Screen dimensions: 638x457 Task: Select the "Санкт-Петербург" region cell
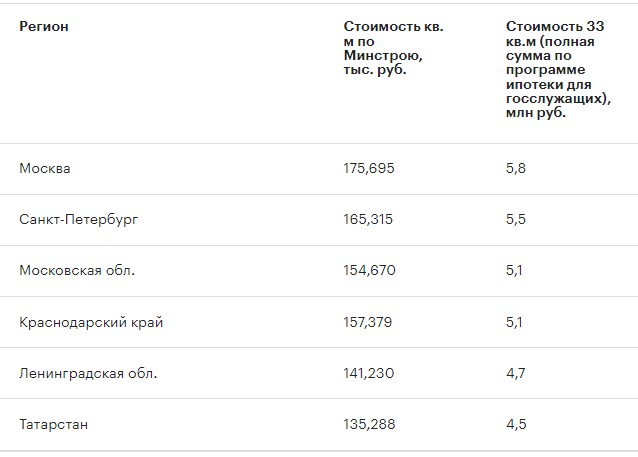tap(78, 219)
